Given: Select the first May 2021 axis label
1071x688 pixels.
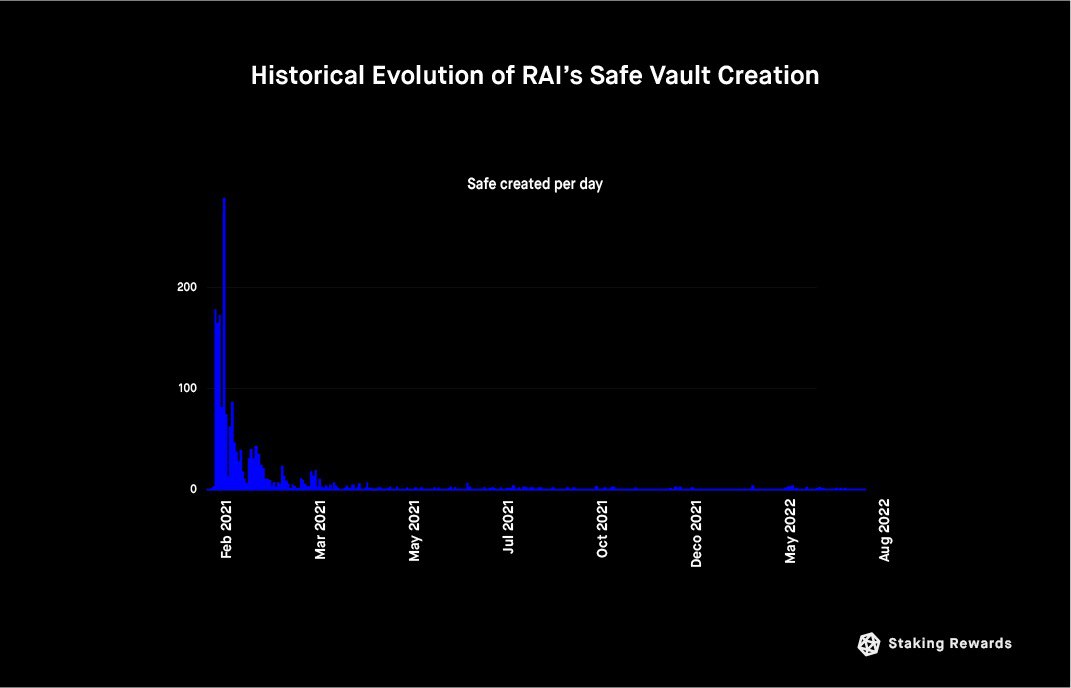Looking at the screenshot, I should tap(414, 531).
